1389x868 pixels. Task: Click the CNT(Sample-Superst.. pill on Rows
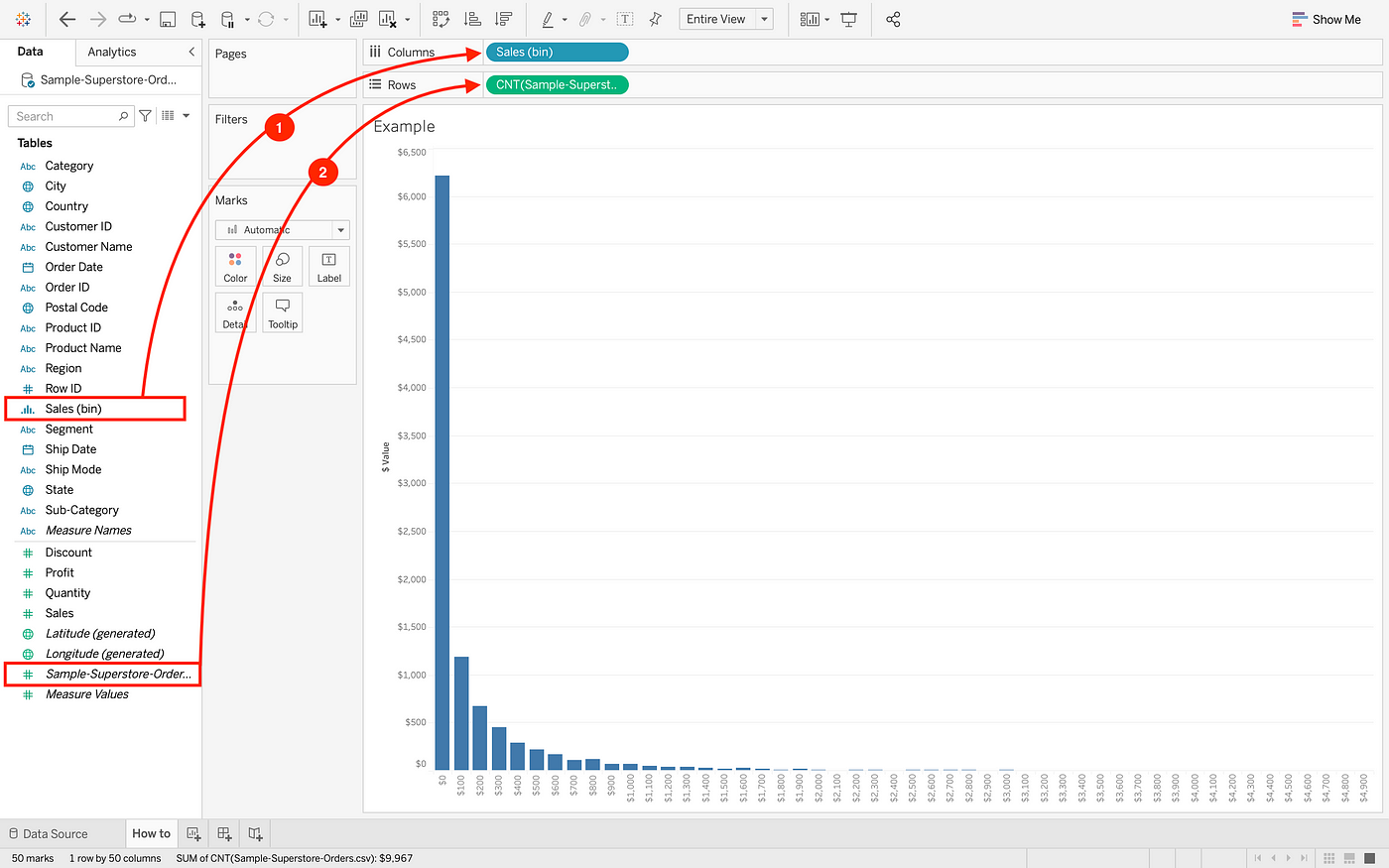(x=557, y=84)
